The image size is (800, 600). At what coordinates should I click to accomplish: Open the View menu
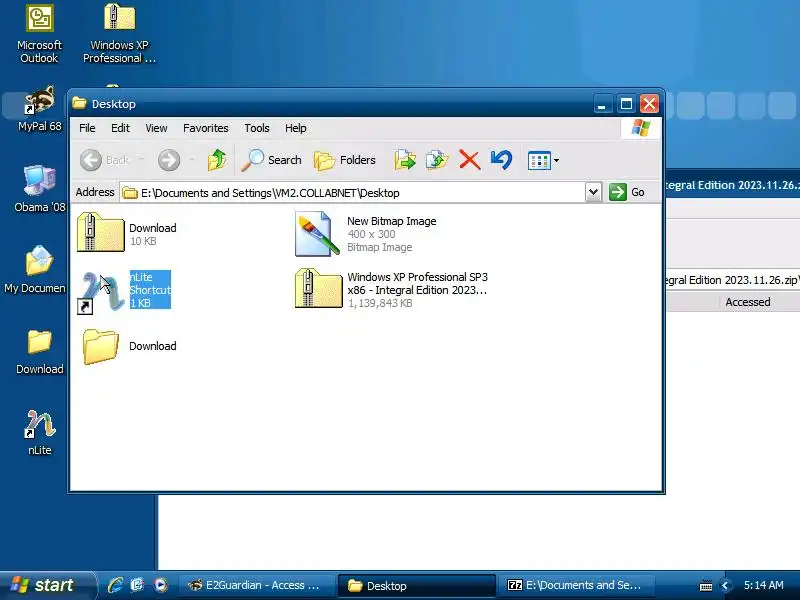(156, 128)
